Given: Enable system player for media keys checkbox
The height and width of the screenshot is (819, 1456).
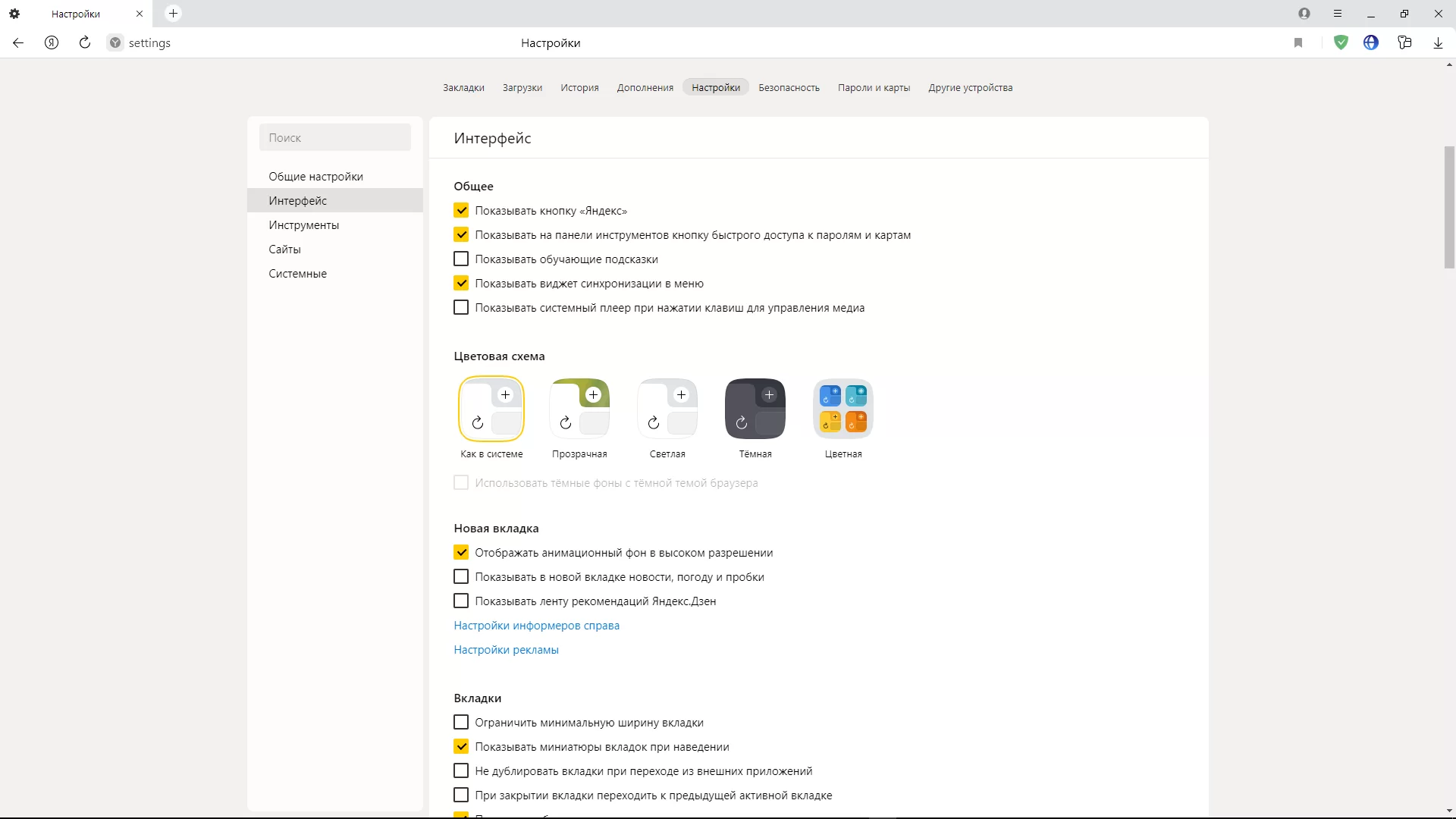Looking at the screenshot, I should pyautogui.click(x=461, y=307).
